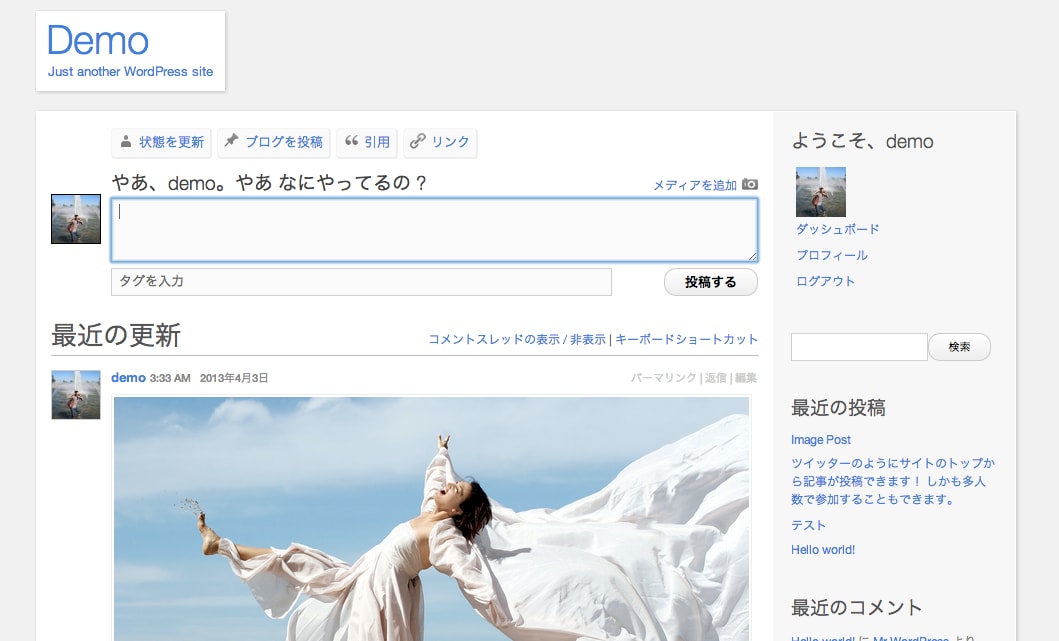Click the camera icon beside メディアを追加

[750, 184]
